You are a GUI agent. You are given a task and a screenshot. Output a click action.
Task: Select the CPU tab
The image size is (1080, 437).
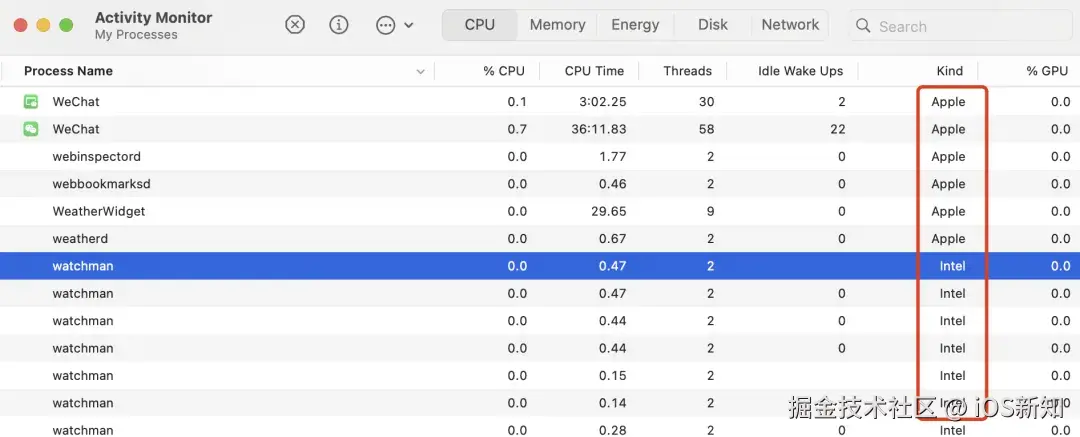[480, 25]
